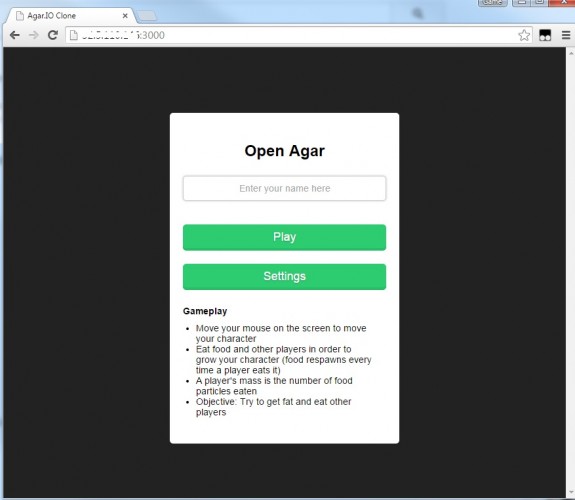This screenshot has width=575, height=500.
Task: Open the Chrome hamburger menu
Action: point(566,35)
